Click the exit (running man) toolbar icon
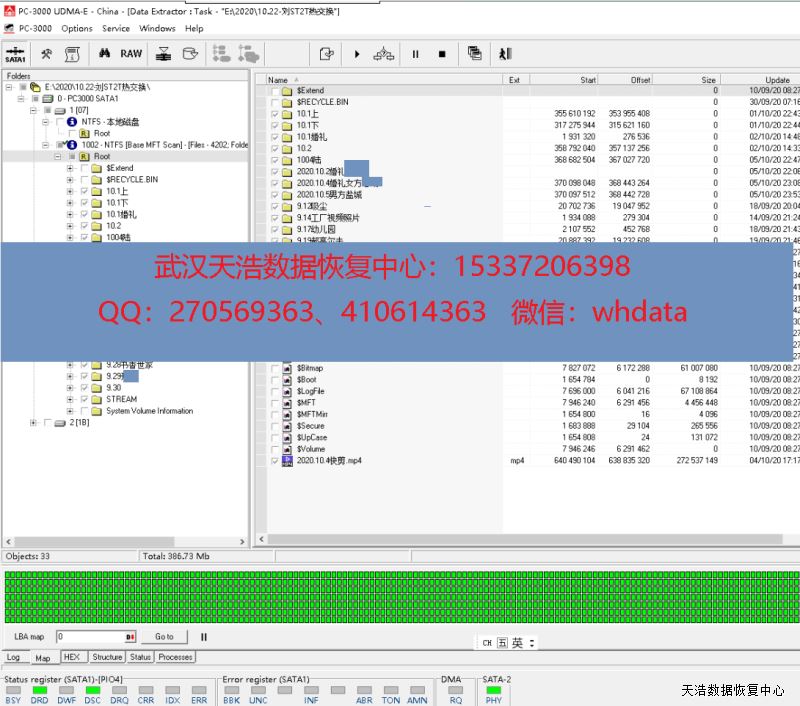The height and width of the screenshot is (706, 800). point(505,54)
